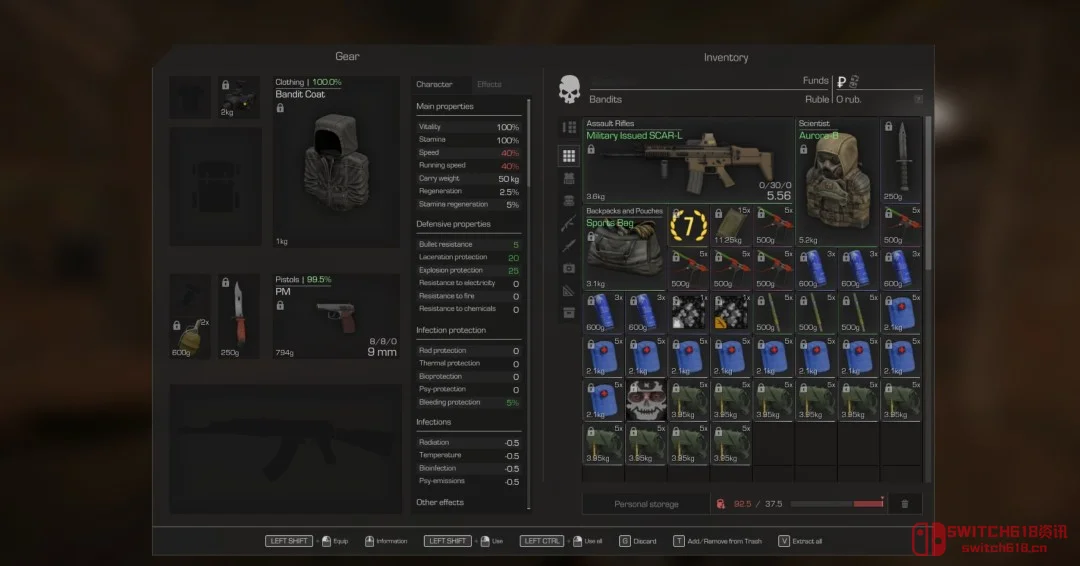Click the equipped PM pistol slot

(x=337, y=316)
